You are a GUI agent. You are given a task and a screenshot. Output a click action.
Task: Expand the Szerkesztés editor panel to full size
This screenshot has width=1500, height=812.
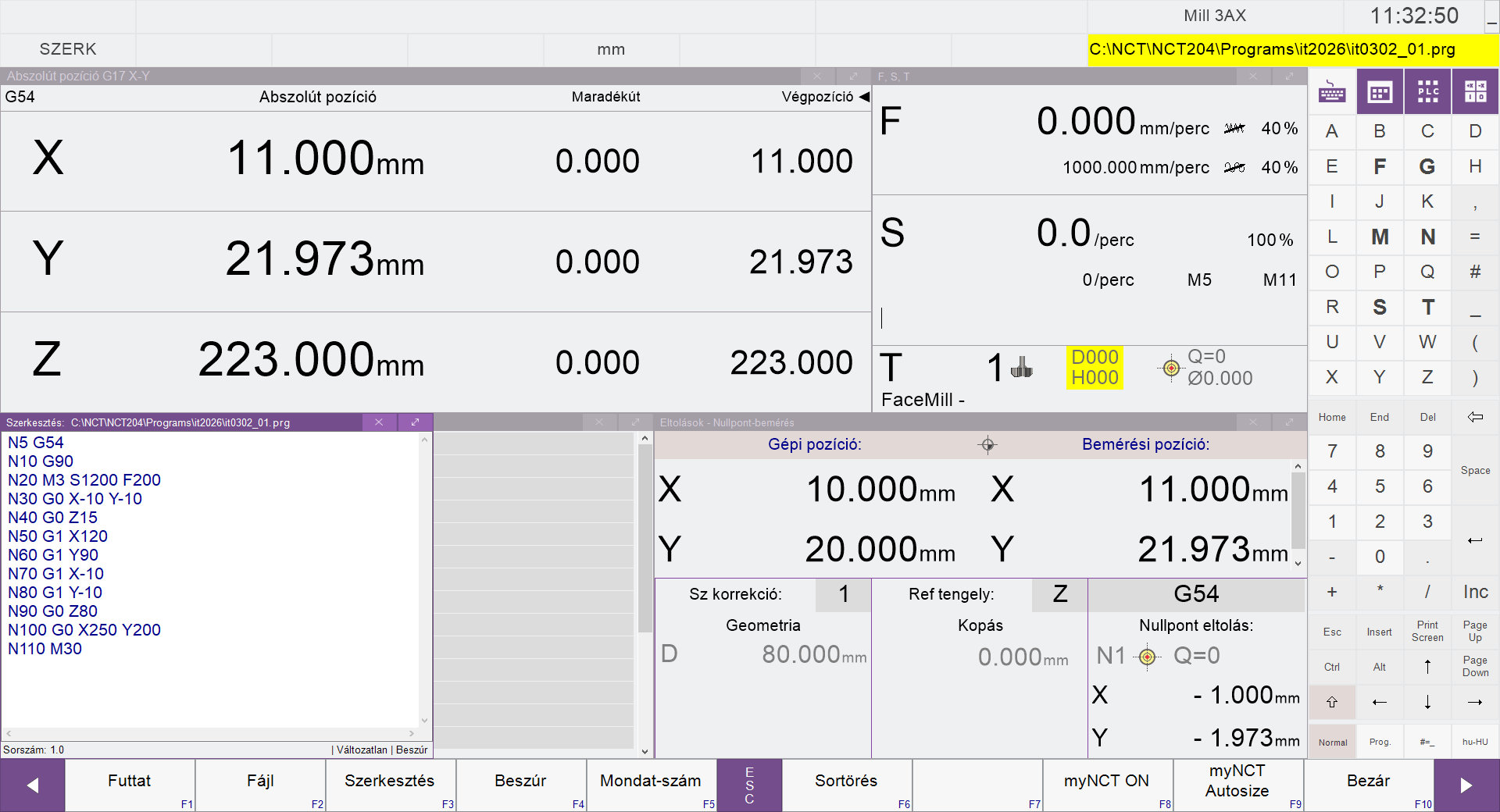tap(415, 422)
